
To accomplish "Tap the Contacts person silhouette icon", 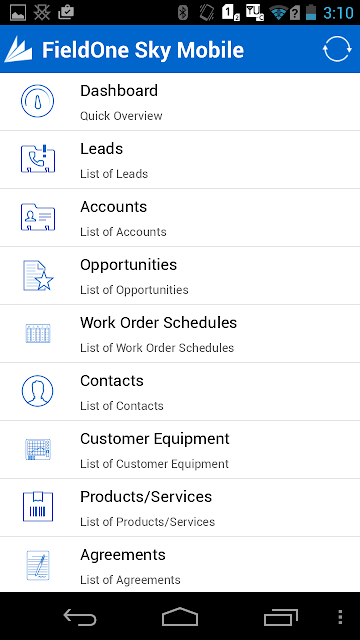I will tap(37, 391).
